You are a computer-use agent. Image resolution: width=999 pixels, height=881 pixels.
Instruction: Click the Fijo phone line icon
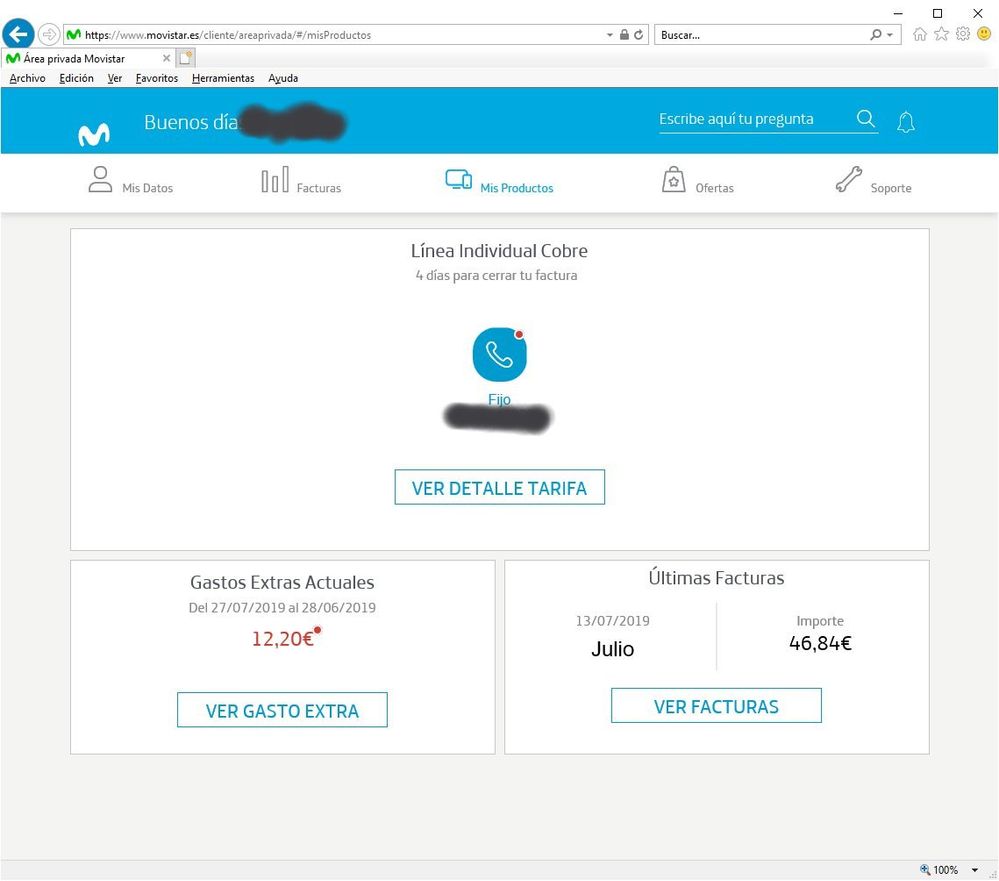pyautogui.click(x=499, y=354)
